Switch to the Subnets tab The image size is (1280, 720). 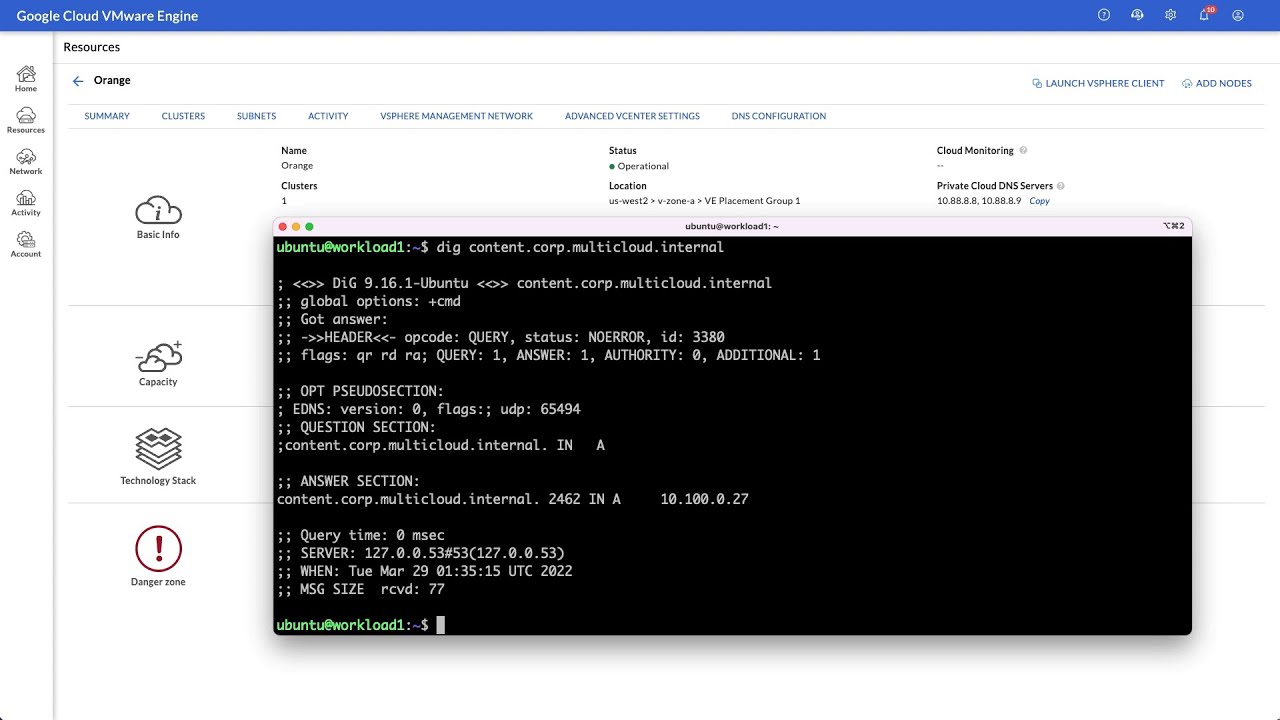[256, 116]
